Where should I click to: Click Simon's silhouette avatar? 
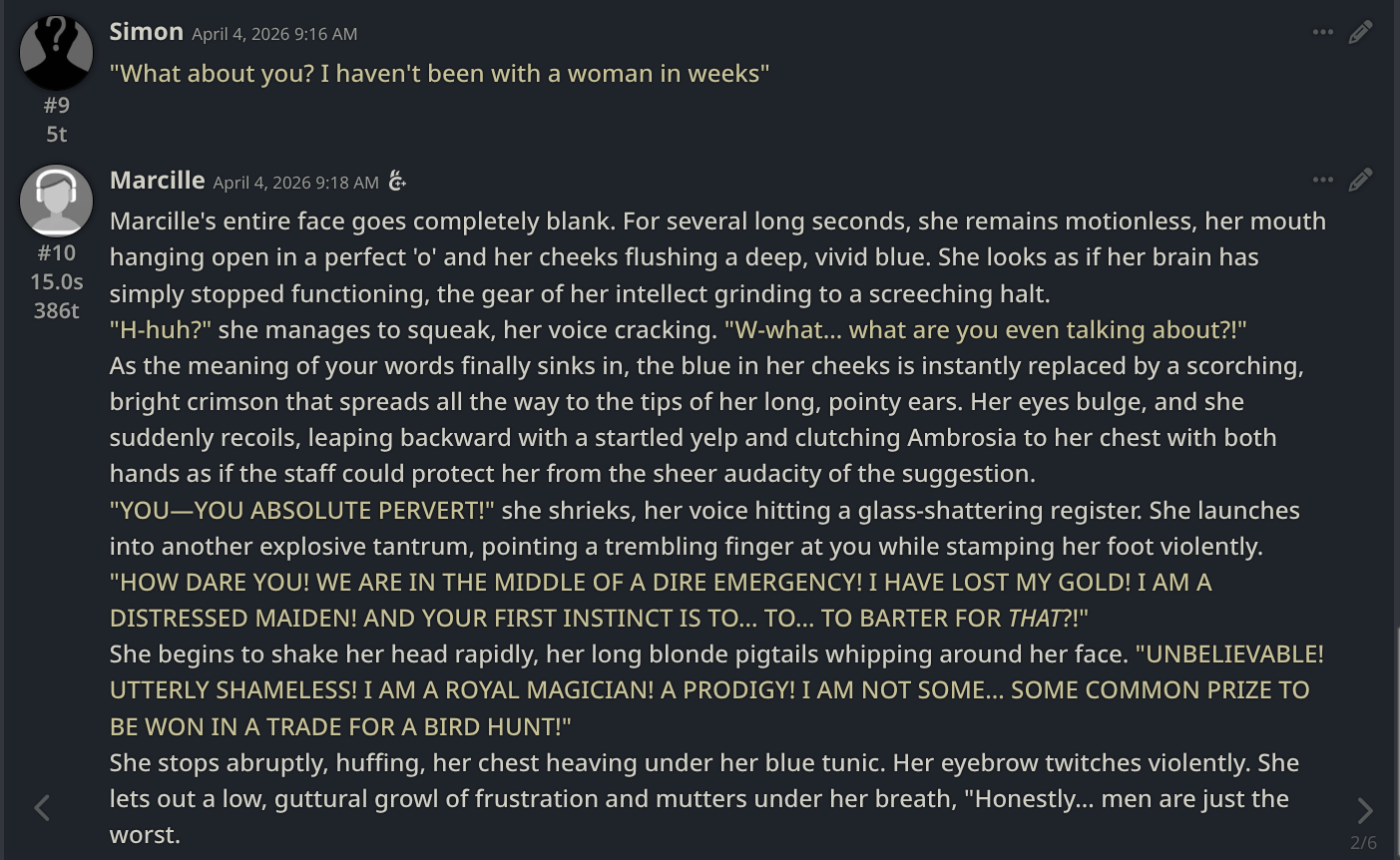[x=56, y=52]
